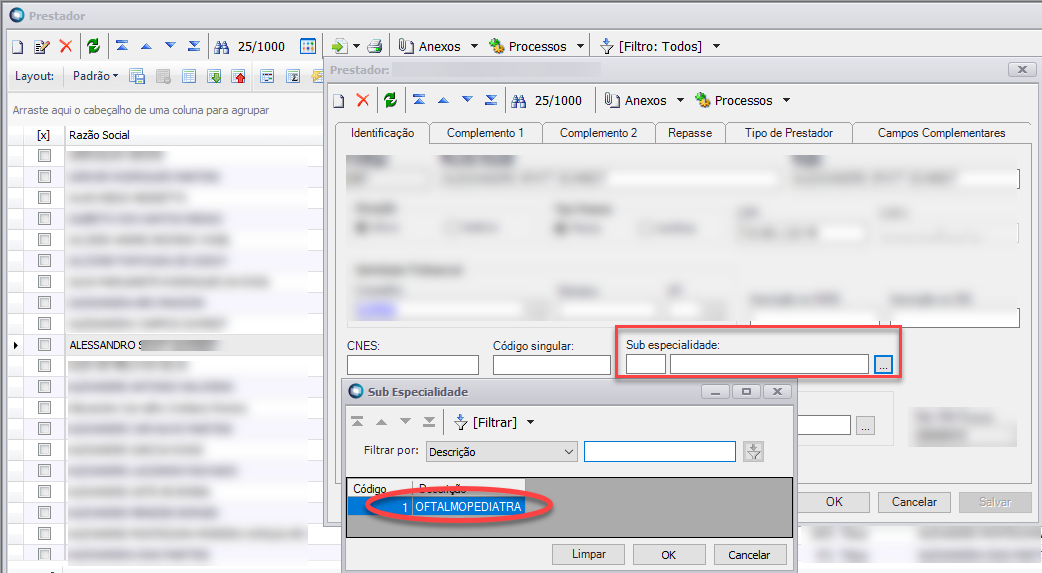Open export icon dropdown arrow
Image resolution: width=1042 pixels, height=573 pixels.
[x=356, y=47]
